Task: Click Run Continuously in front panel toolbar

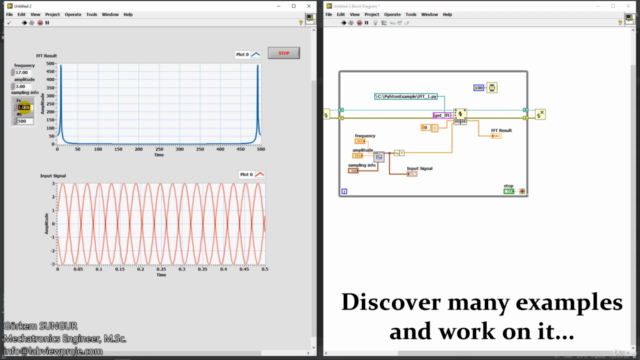Action: point(32,23)
